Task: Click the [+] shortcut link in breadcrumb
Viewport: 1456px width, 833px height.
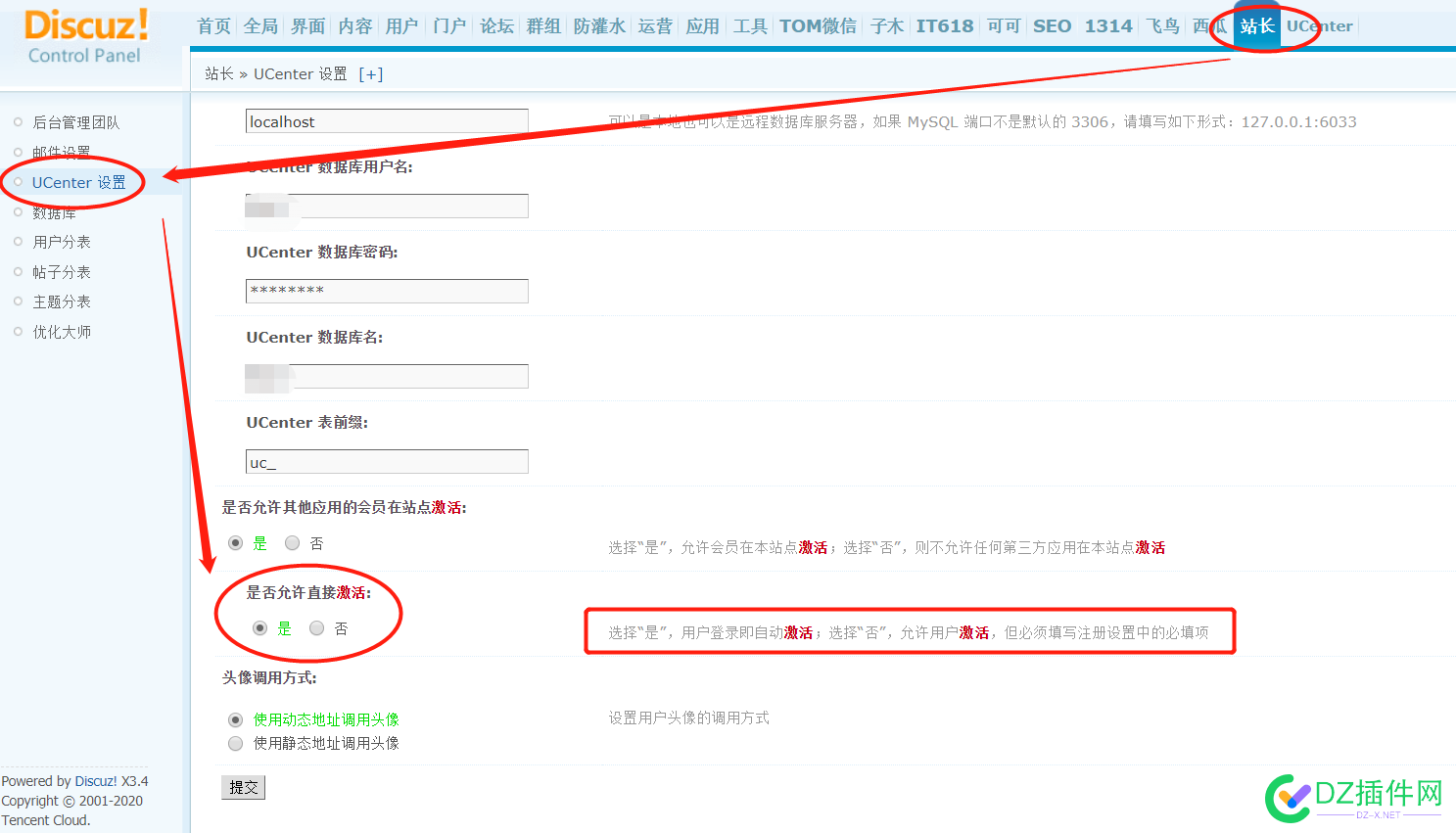Action: (x=371, y=74)
